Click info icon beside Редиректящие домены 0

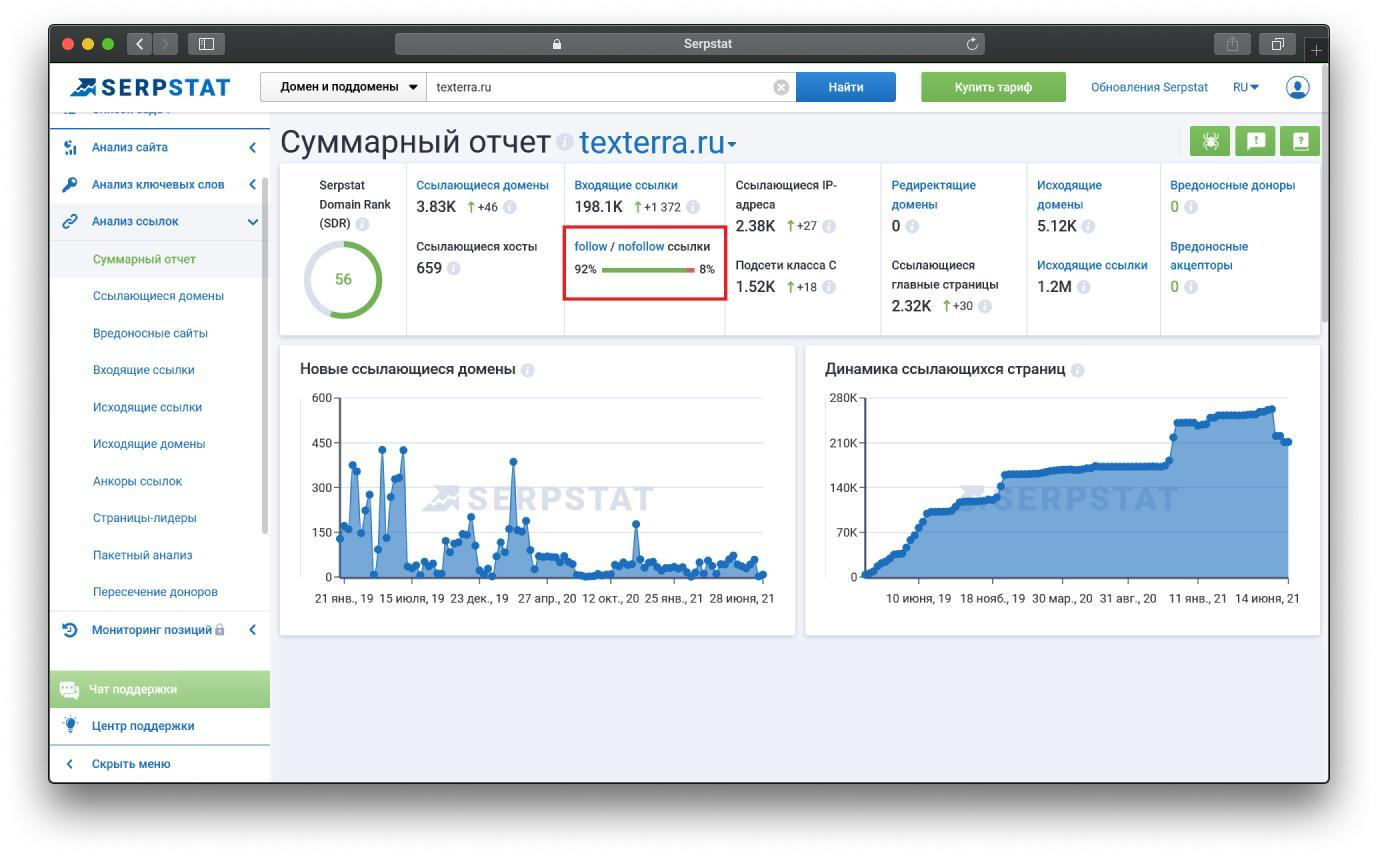912,226
